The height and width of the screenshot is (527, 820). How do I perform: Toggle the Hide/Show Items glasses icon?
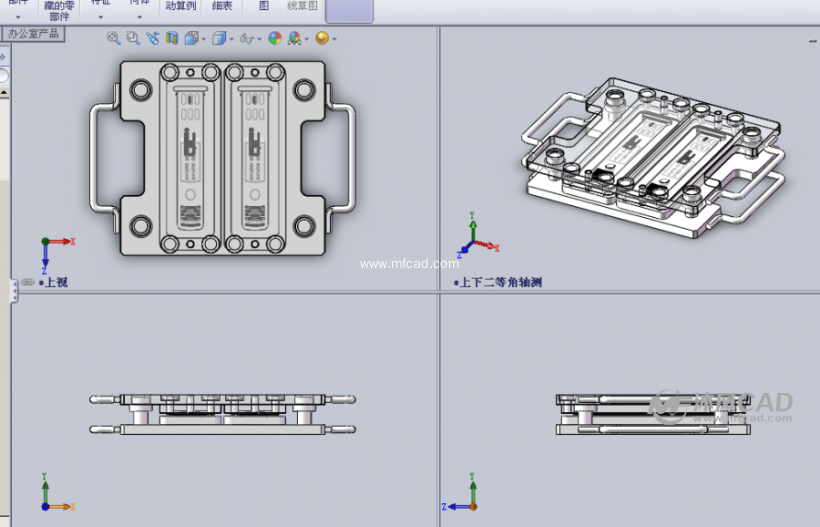pos(246,38)
